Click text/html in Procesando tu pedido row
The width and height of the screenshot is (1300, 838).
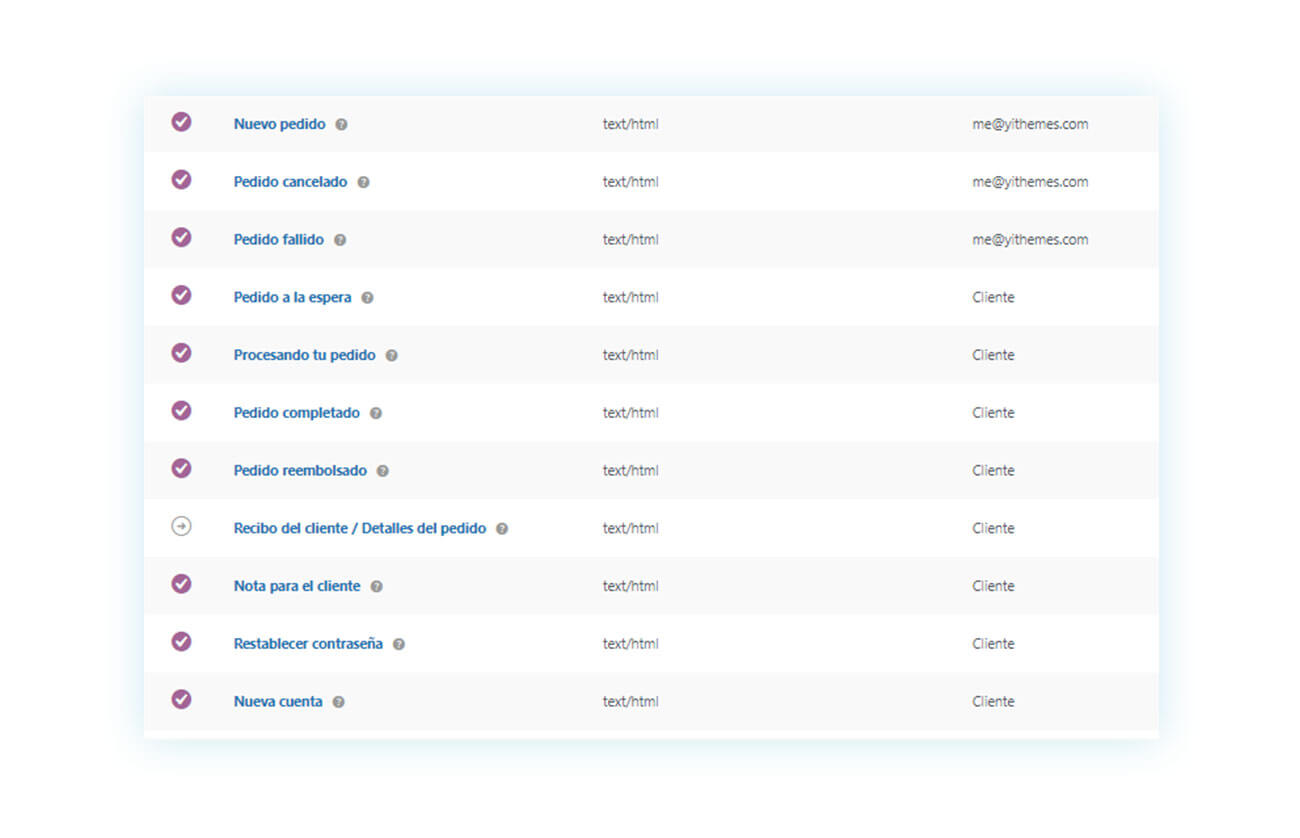point(631,355)
